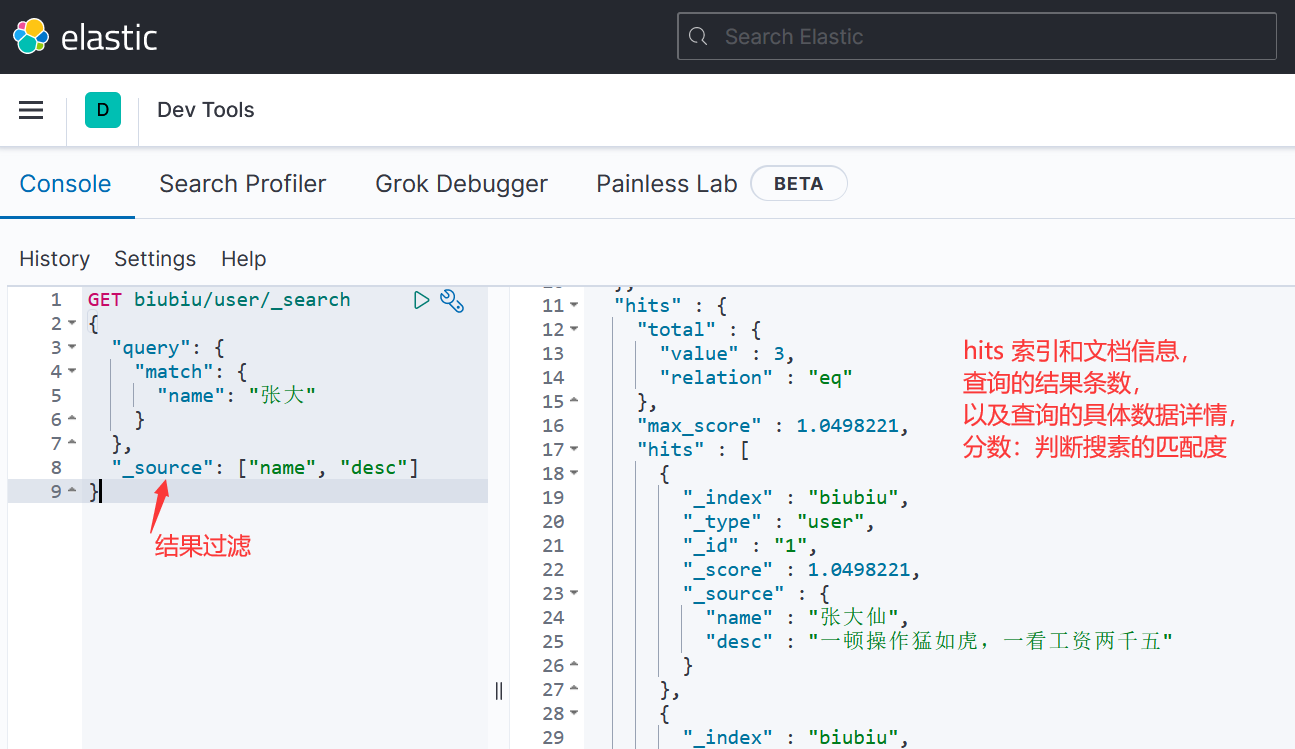This screenshot has height=749, width=1295.
Task: Click the search magnifier icon
Action: click(x=700, y=37)
